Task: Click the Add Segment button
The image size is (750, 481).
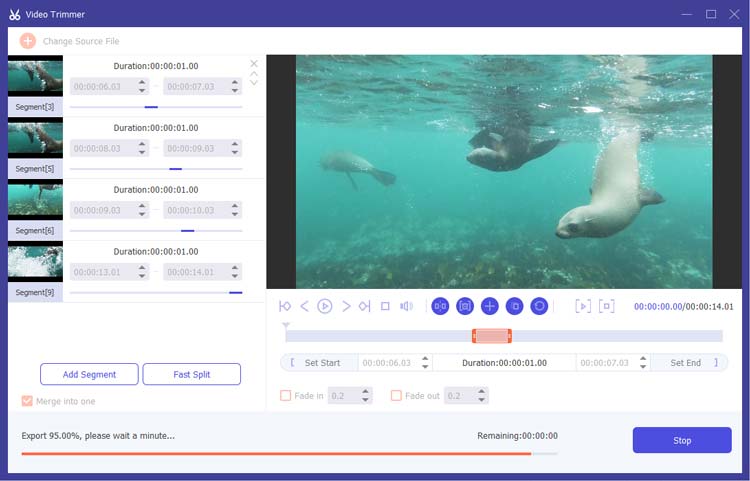Action: (89, 374)
